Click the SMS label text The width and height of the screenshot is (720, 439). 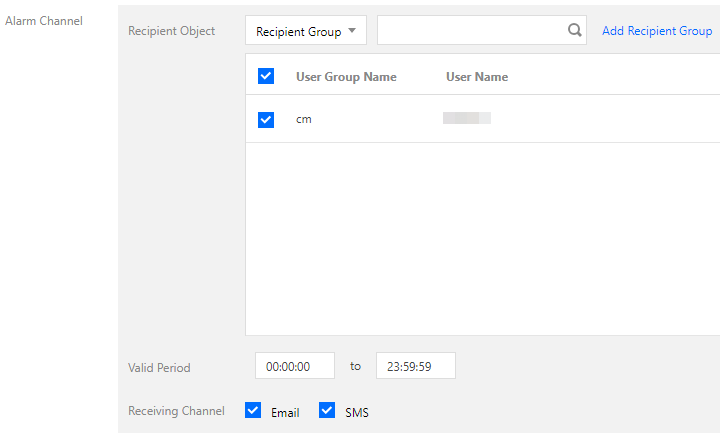pos(357,412)
